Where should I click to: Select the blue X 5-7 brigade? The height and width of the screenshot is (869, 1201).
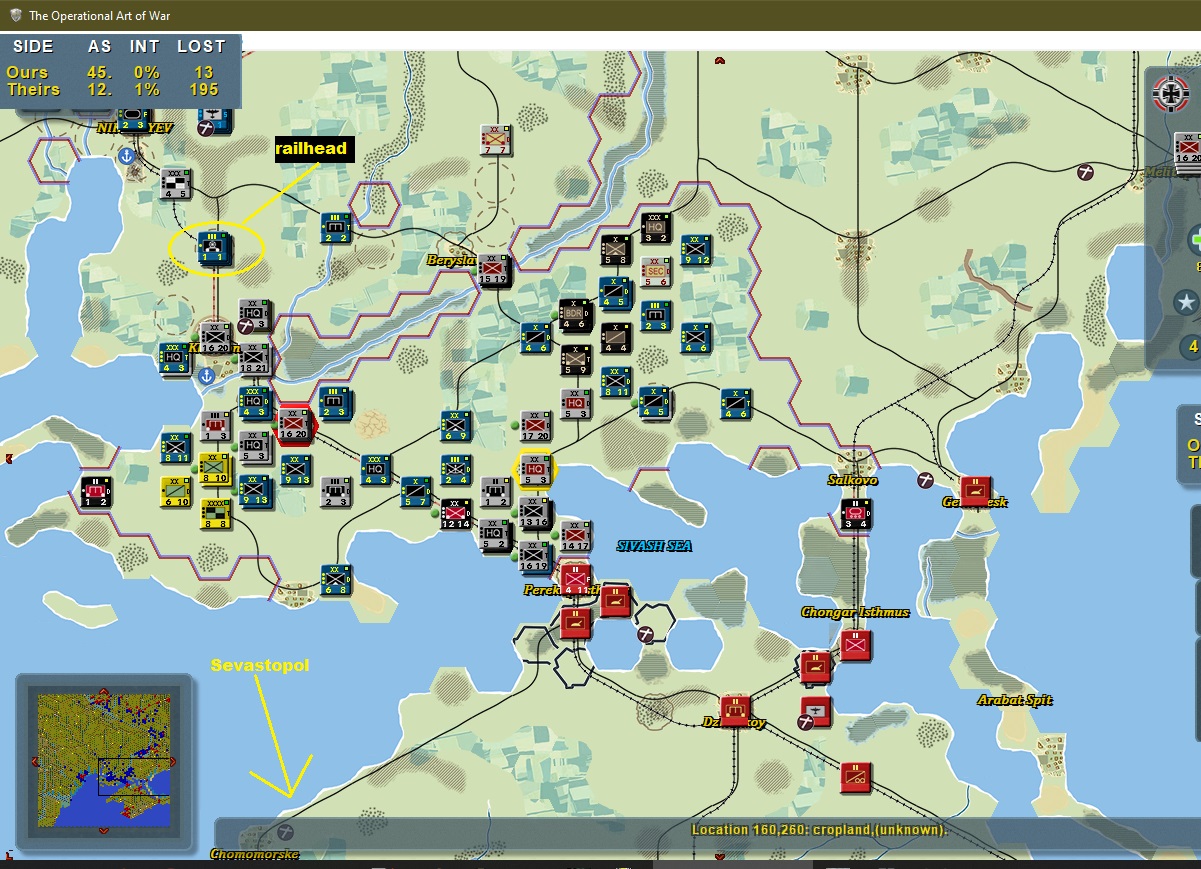coord(416,491)
